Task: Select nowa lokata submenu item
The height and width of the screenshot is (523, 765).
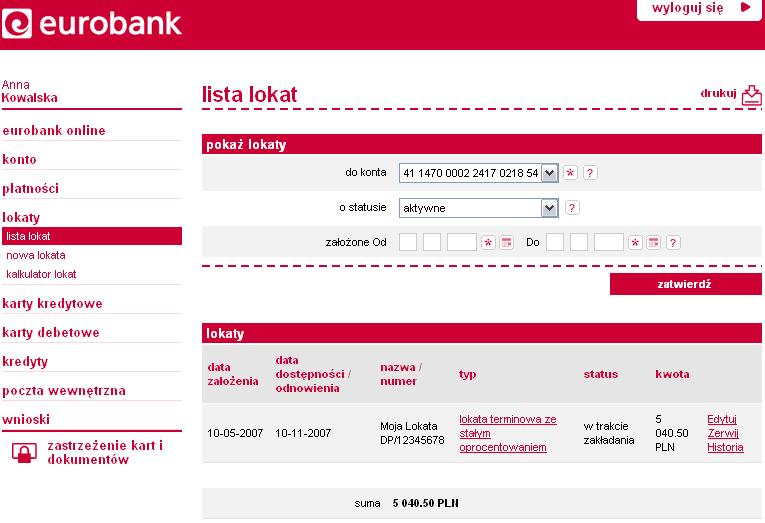Action: point(36,255)
